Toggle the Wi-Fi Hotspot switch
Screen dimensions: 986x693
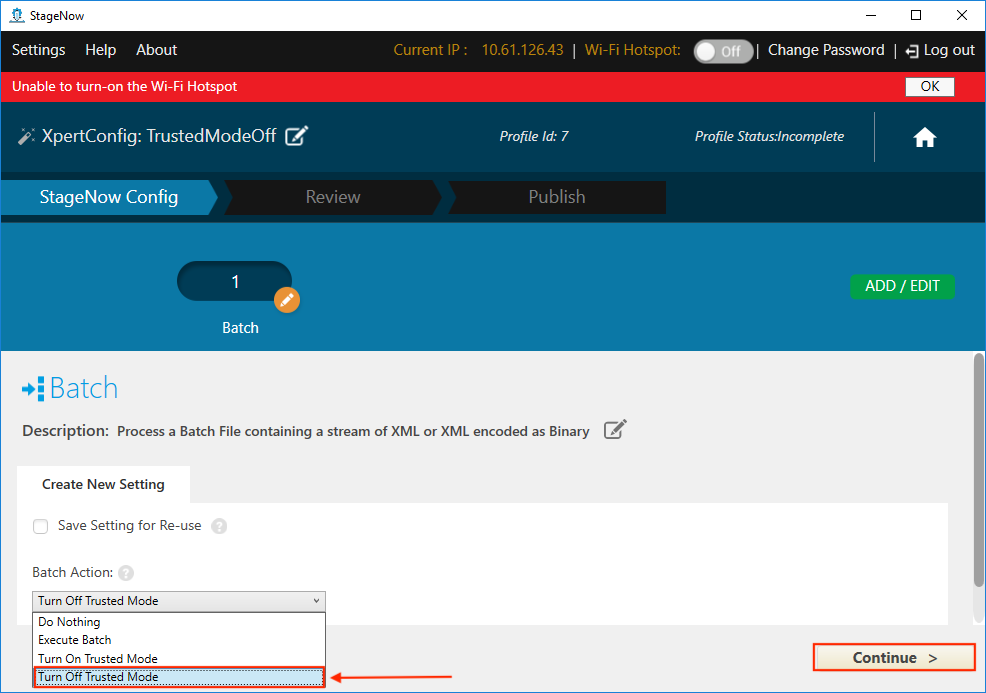723,51
